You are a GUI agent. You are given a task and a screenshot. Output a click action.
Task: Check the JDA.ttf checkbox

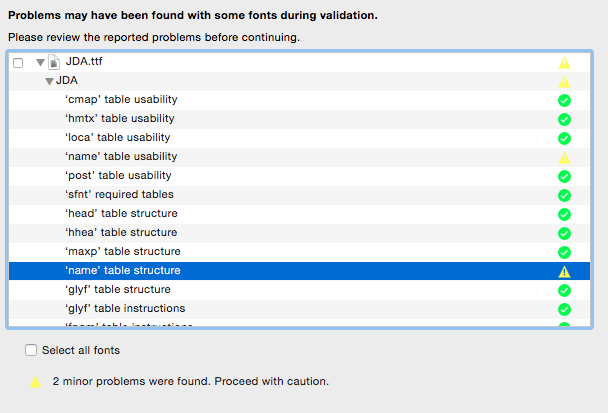coord(18,63)
